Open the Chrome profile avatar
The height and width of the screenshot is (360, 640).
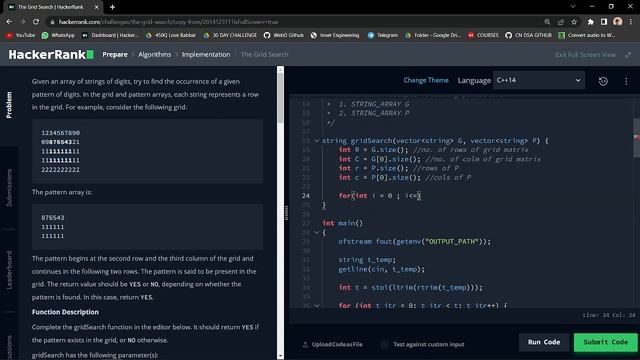click(618, 22)
